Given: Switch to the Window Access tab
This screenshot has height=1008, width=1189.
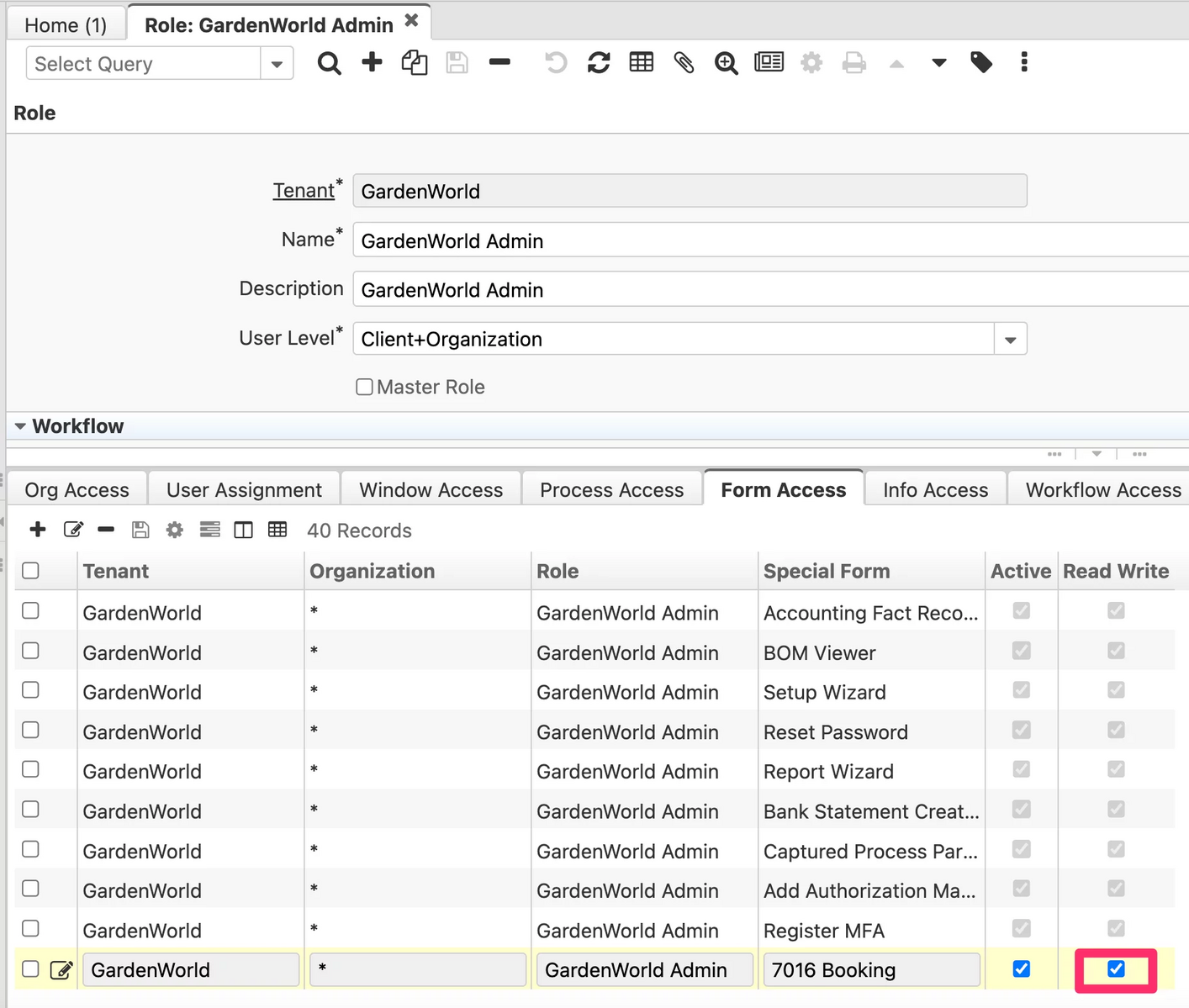Looking at the screenshot, I should pyautogui.click(x=431, y=490).
